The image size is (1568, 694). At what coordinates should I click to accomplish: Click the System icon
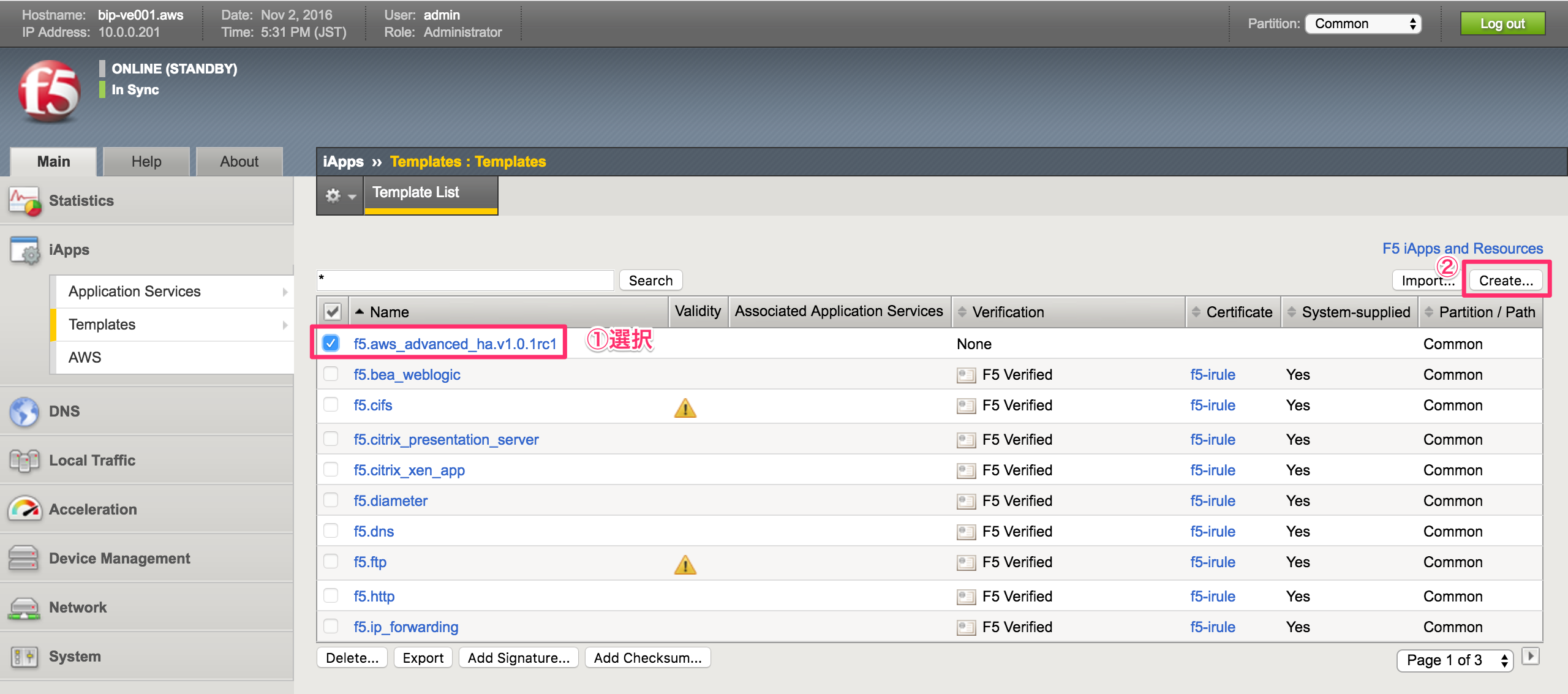(24, 657)
